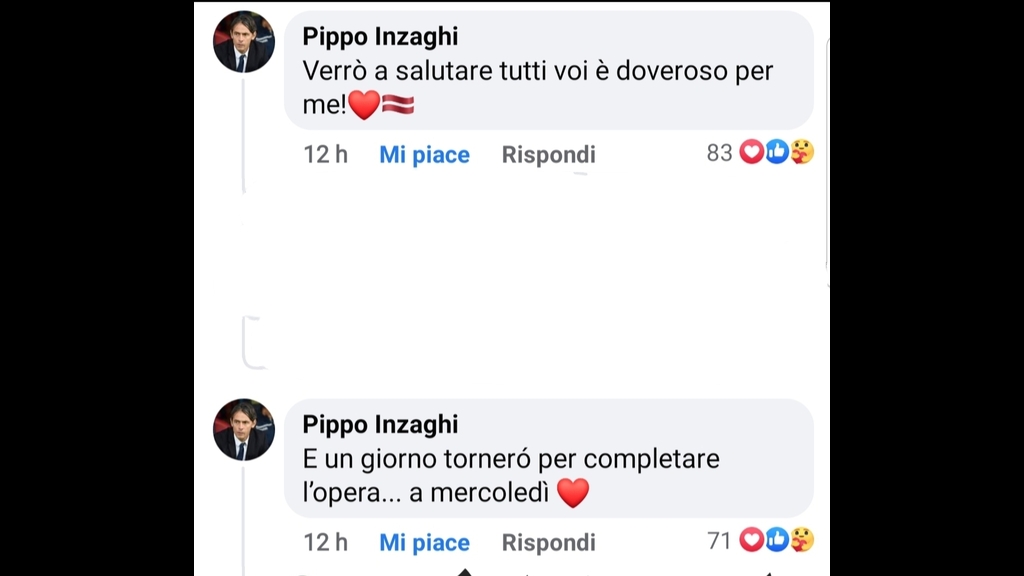Click the heart reaction icon beside count 71
The width and height of the screenshot is (1024, 576).
[752, 540]
